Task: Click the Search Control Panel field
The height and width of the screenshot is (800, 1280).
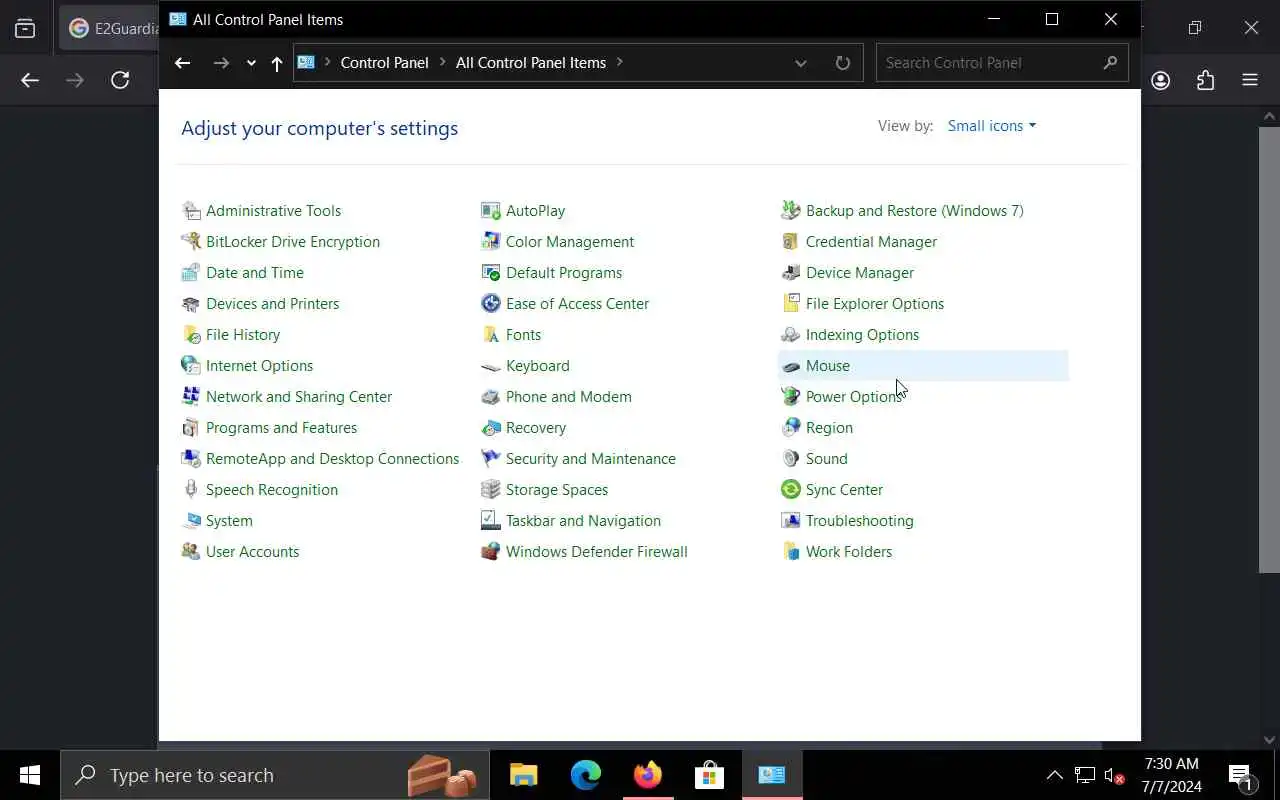Action: [1002, 63]
